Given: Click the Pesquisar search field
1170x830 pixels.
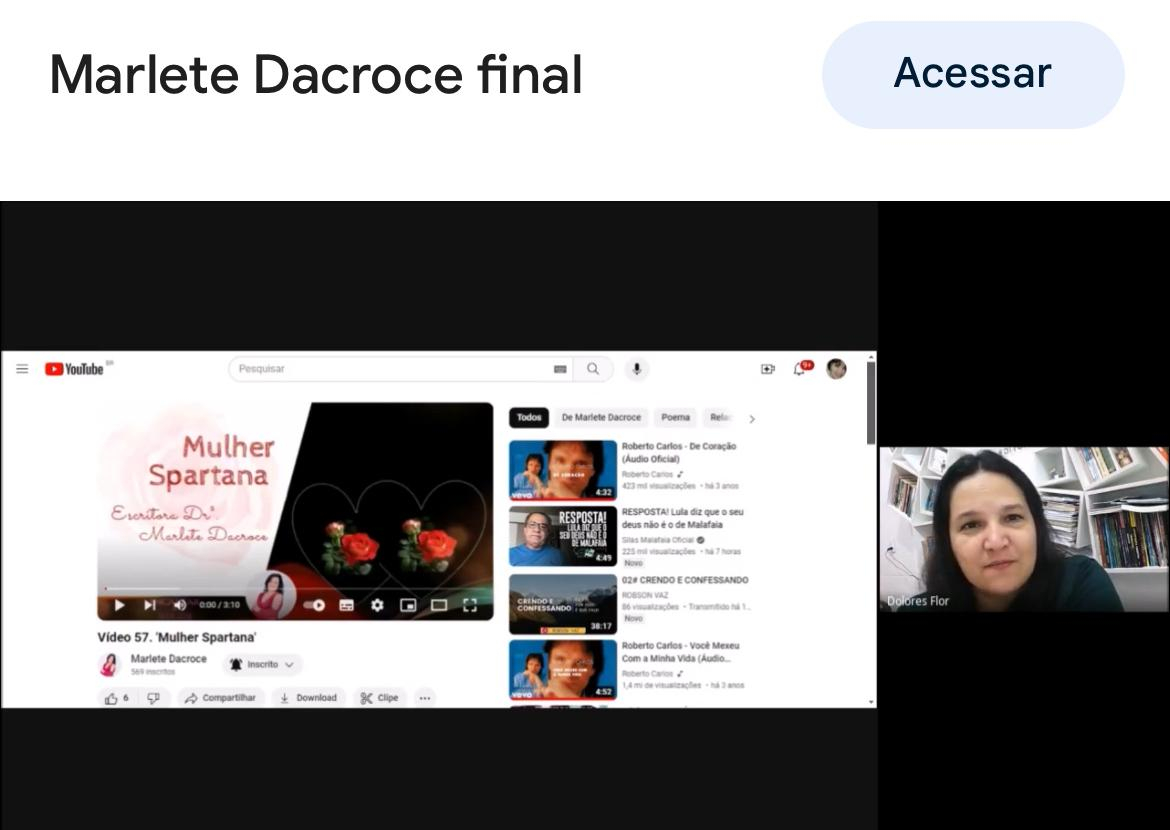Looking at the screenshot, I should (390, 369).
